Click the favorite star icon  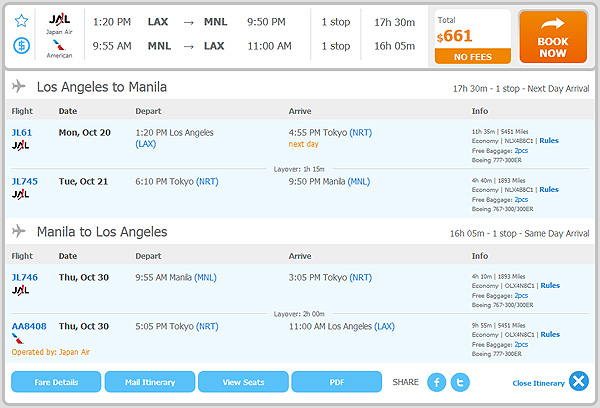point(21,20)
